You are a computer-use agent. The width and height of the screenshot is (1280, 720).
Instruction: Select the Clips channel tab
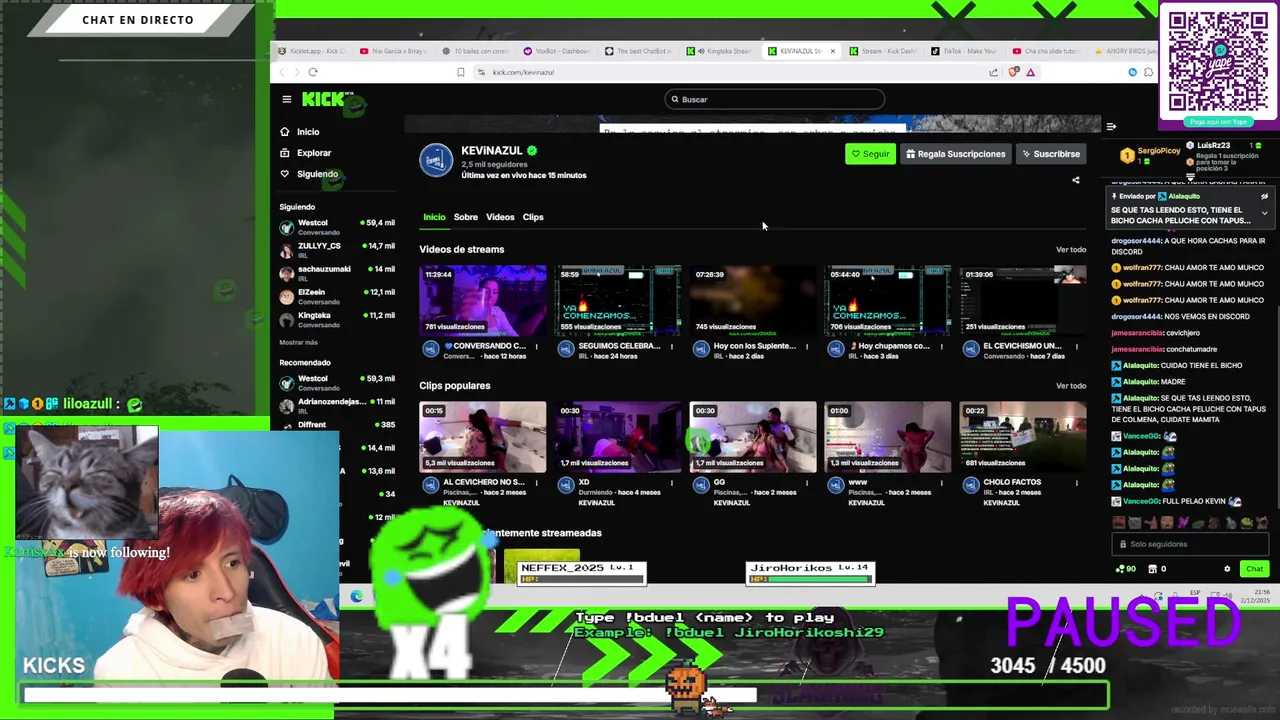pos(533,217)
